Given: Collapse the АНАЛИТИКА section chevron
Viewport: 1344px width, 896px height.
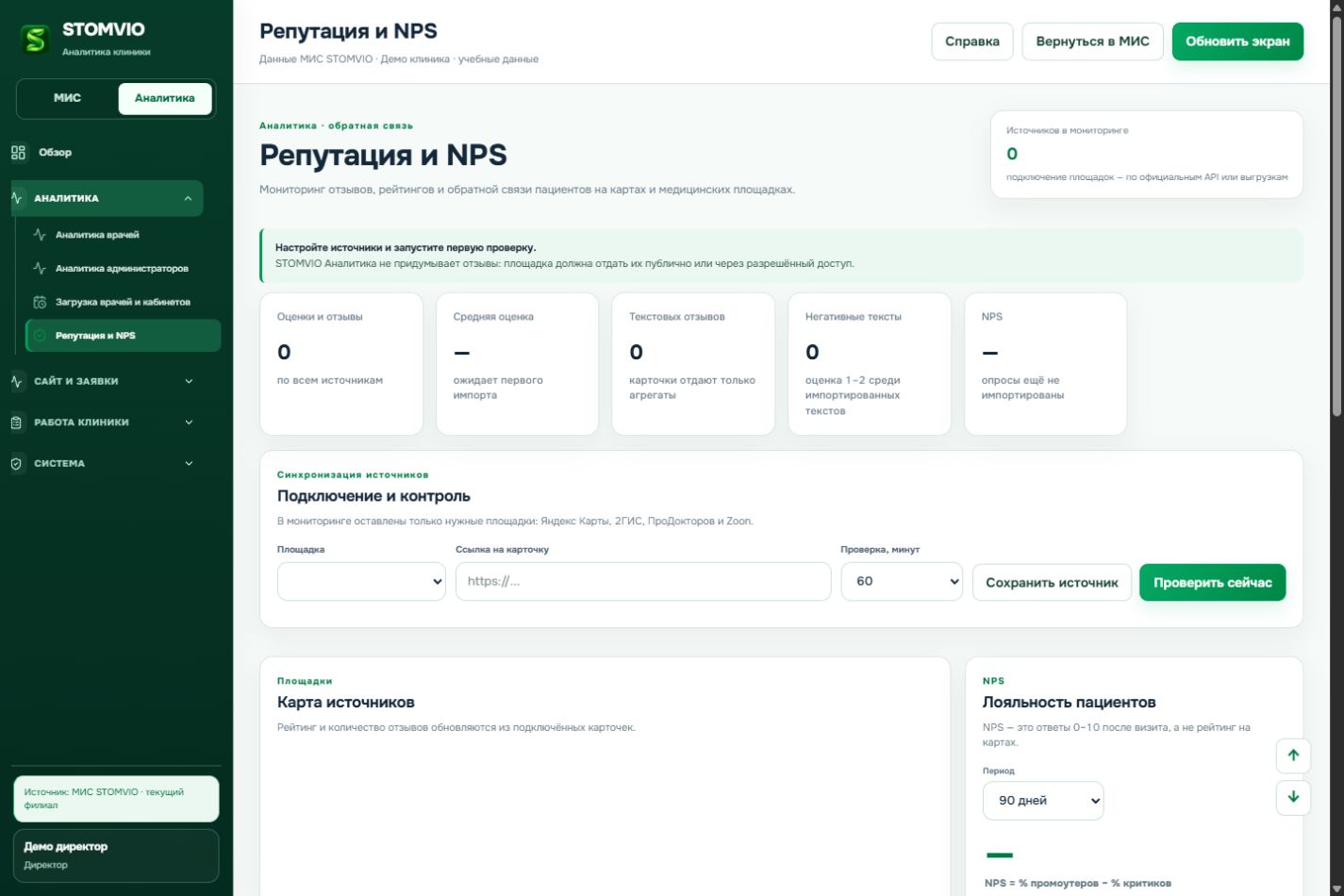Looking at the screenshot, I should (x=188, y=198).
